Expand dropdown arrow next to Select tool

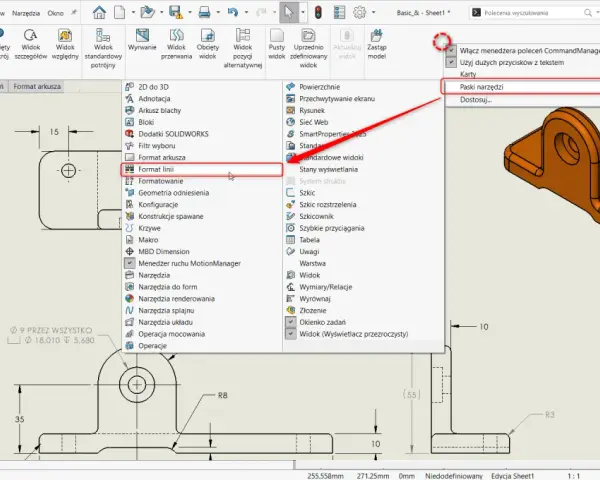[303, 13]
